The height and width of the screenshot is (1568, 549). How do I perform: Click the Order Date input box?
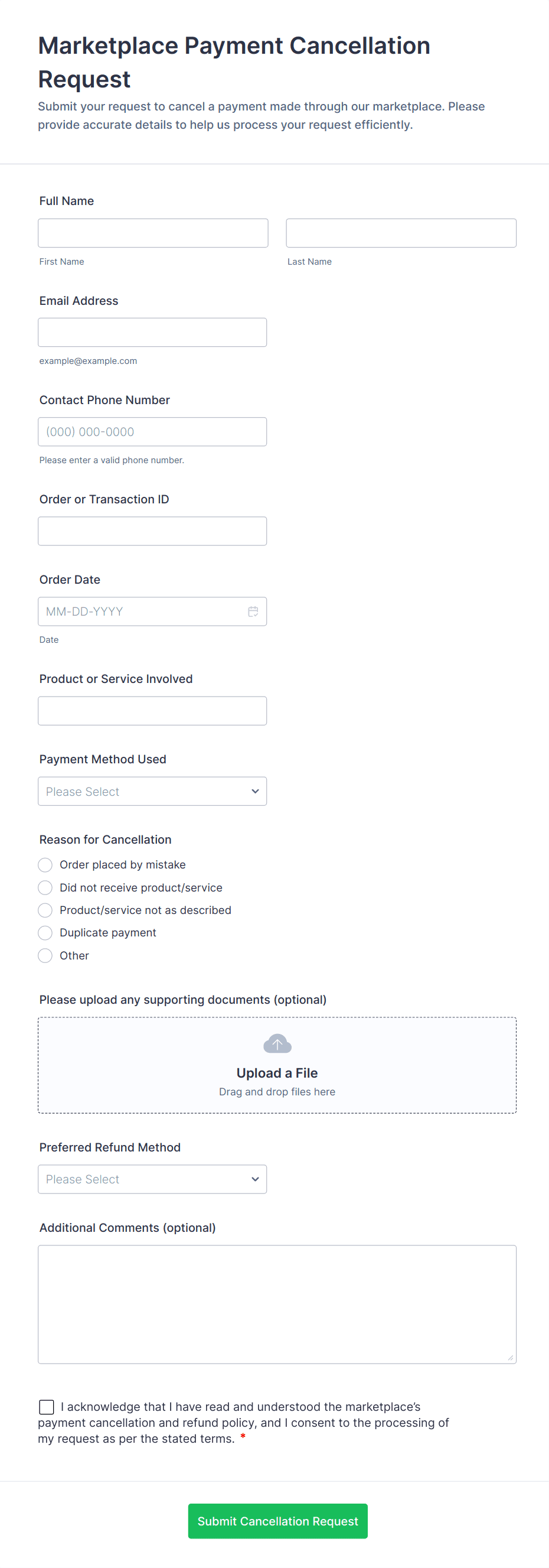click(x=140, y=611)
